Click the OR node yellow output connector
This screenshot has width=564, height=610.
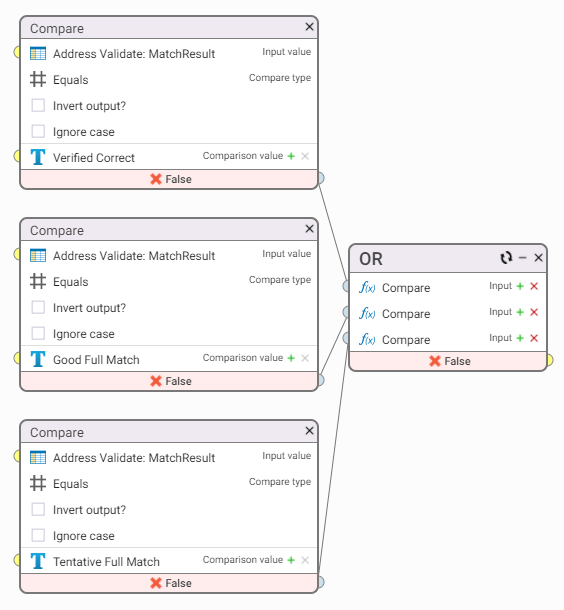550,360
